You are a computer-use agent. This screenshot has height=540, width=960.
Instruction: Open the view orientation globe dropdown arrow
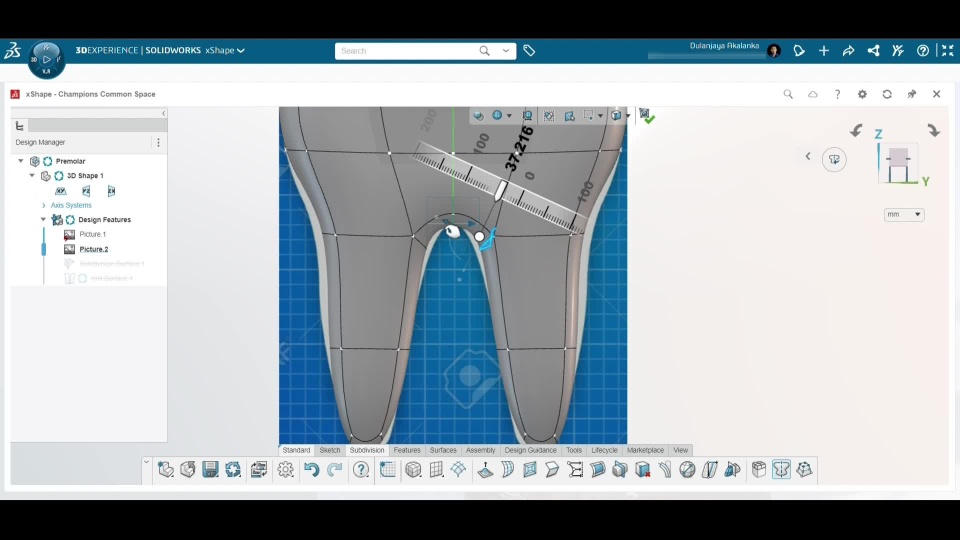(509, 116)
